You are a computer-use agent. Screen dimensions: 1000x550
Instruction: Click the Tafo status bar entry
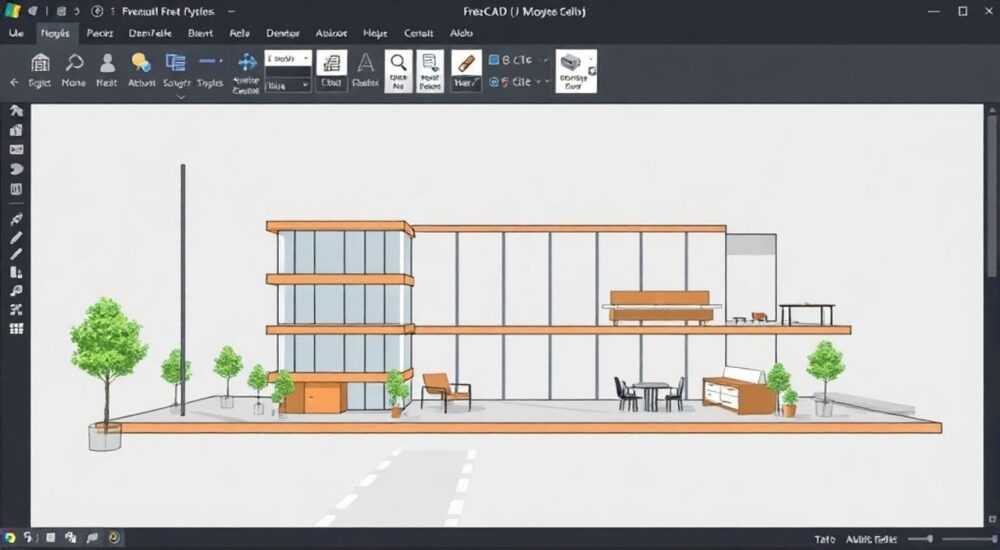(x=825, y=540)
